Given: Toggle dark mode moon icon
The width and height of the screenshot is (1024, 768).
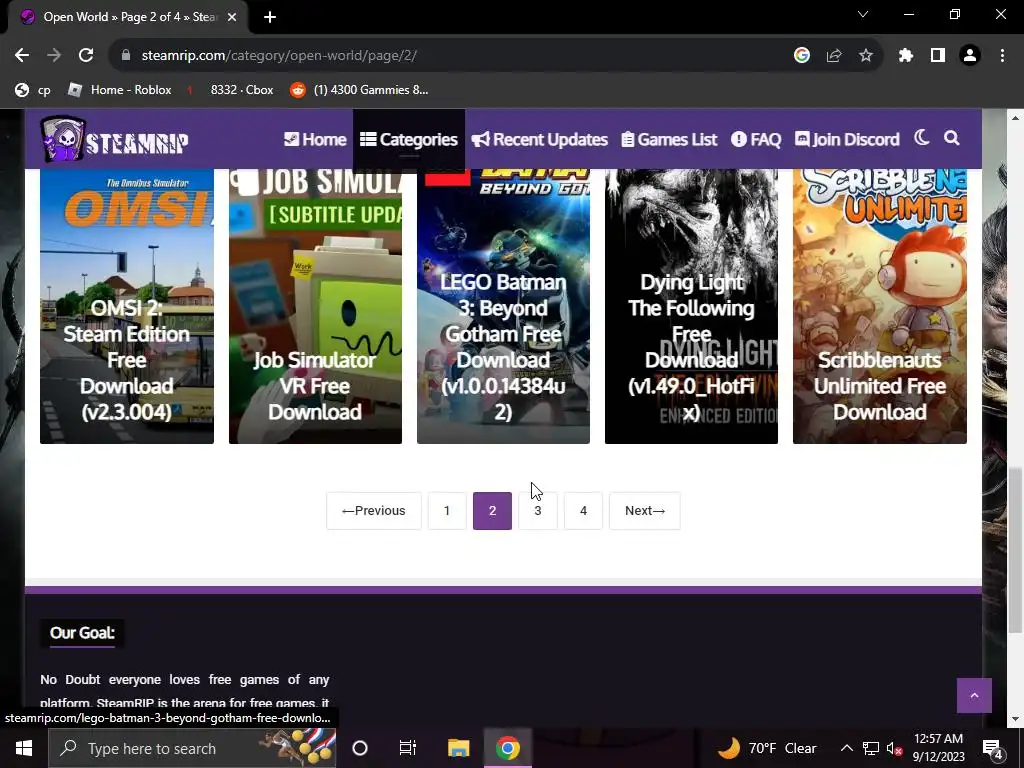Looking at the screenshot, I should click(x=921, y=138).
